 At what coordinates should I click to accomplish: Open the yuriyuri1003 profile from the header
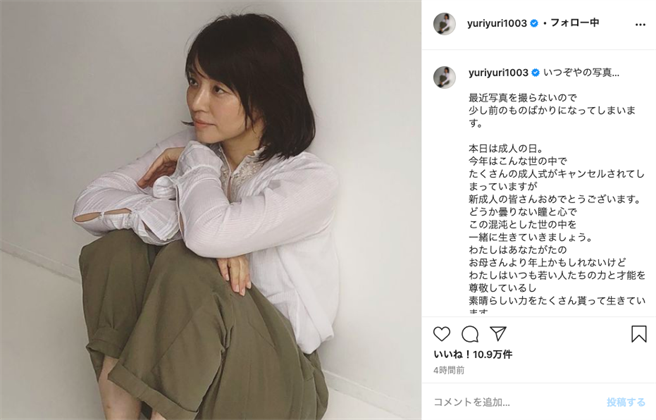point(497,23)
